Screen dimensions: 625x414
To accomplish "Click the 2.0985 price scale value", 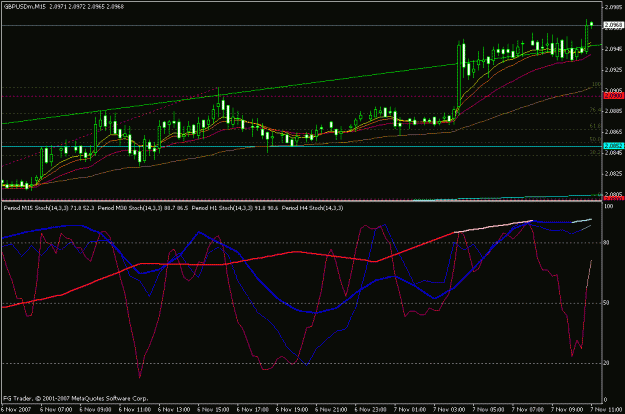I will point(614,7).
